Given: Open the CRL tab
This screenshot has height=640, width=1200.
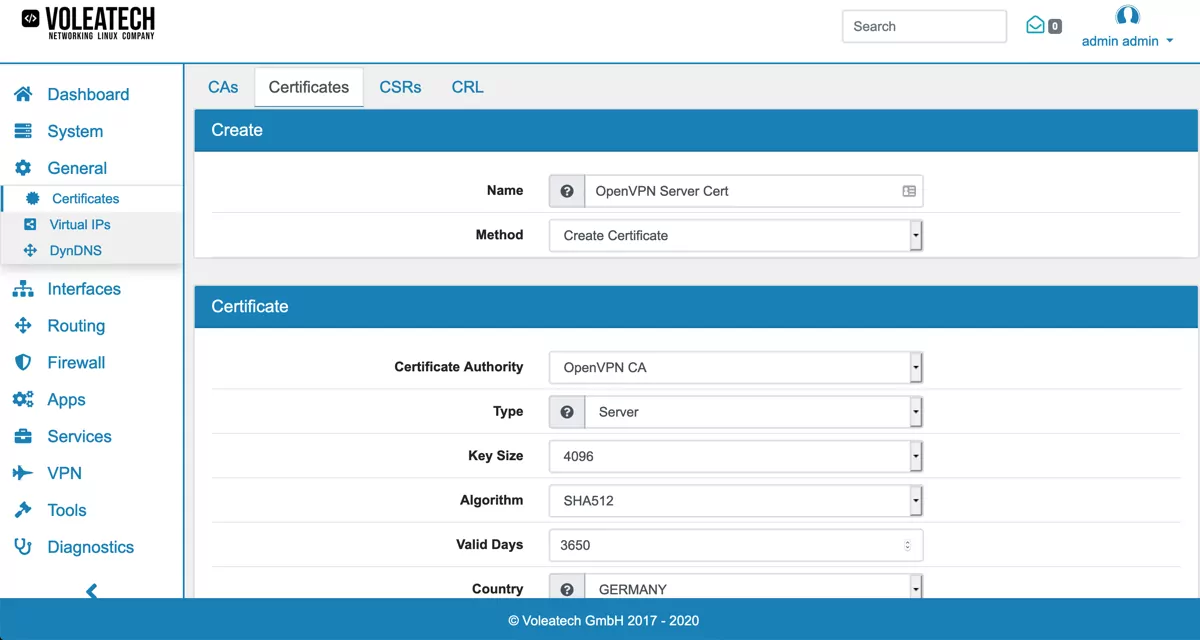Looking at the screenshot, I should [467, 87].
